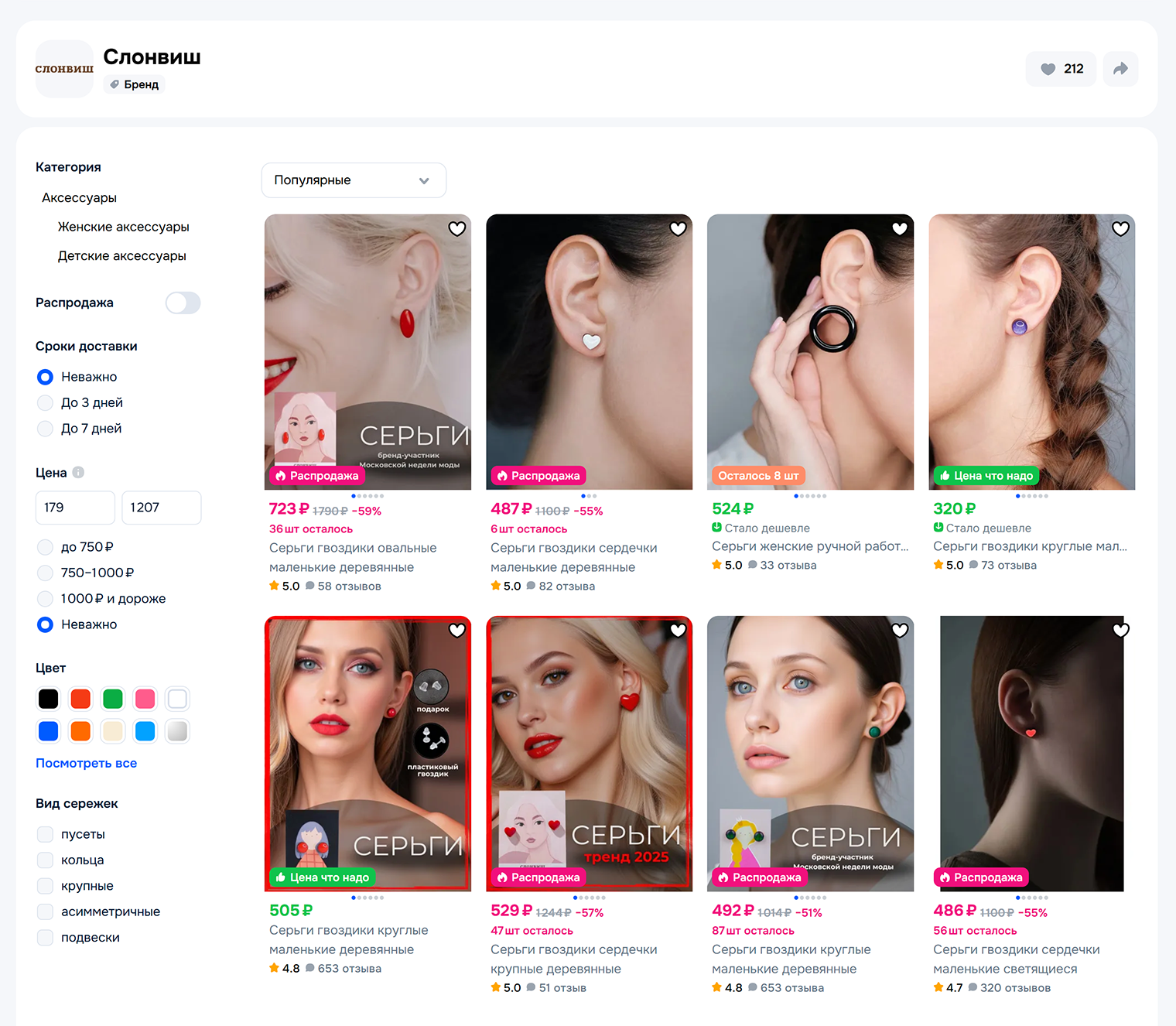Filter by Детские аксессуары category
This screenshot has height=1026, width=1176.
122,256
